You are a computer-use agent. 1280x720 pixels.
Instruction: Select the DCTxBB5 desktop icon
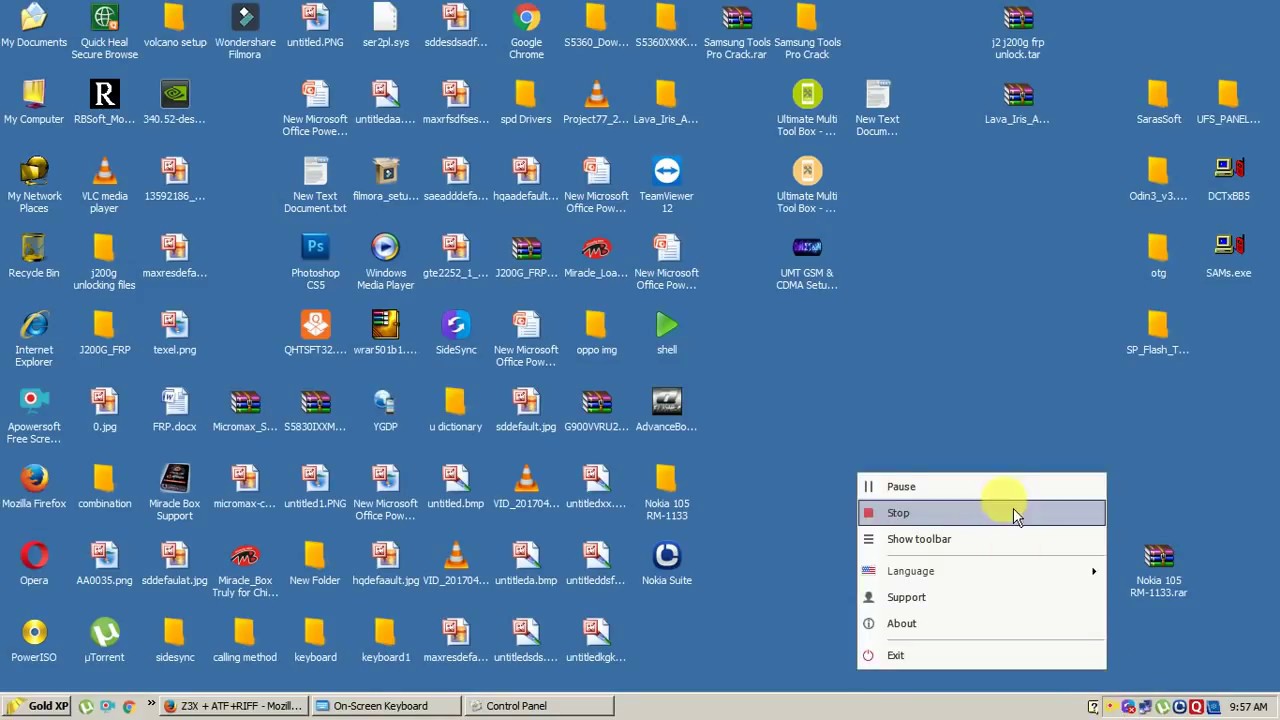pyautogui.click(x=1229, y=180)
